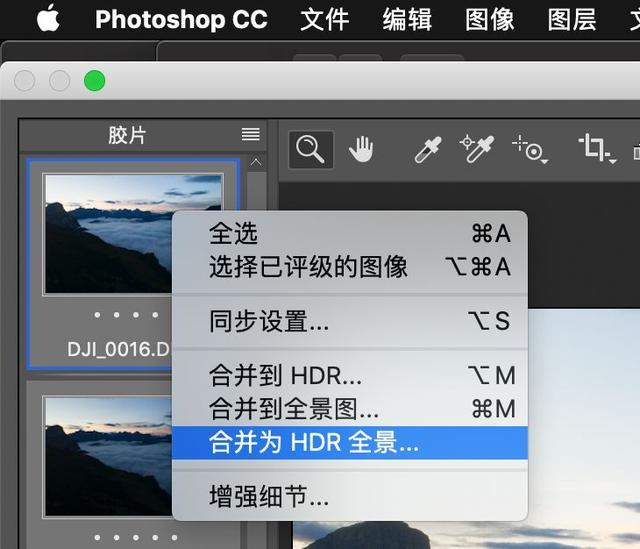Click the filmstrip scroll-up arrow
640x549 pixels.
click(x=256, y=163)
